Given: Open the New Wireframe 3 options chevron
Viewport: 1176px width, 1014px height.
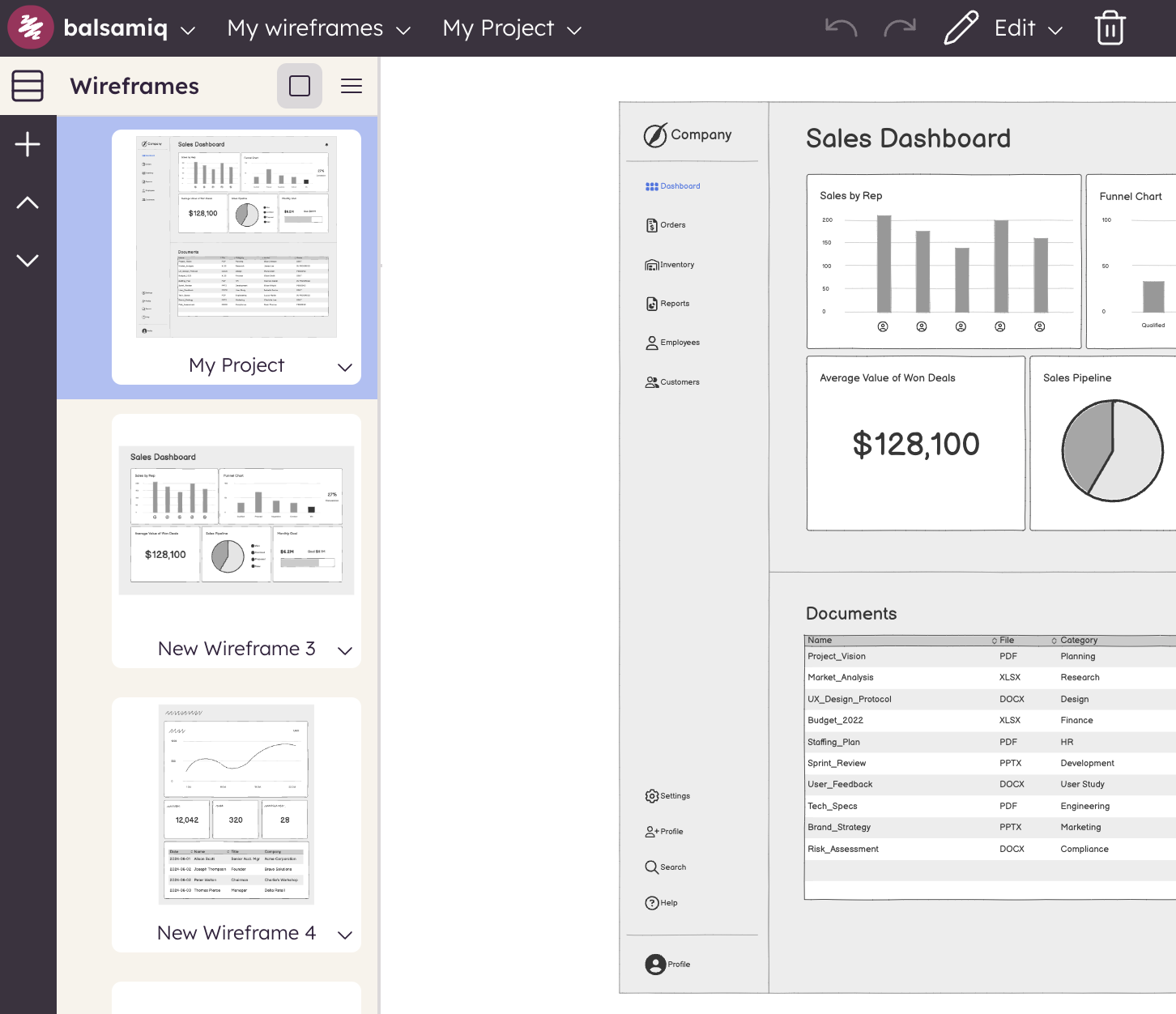Looking at the screenshot, I should [345, 650].
